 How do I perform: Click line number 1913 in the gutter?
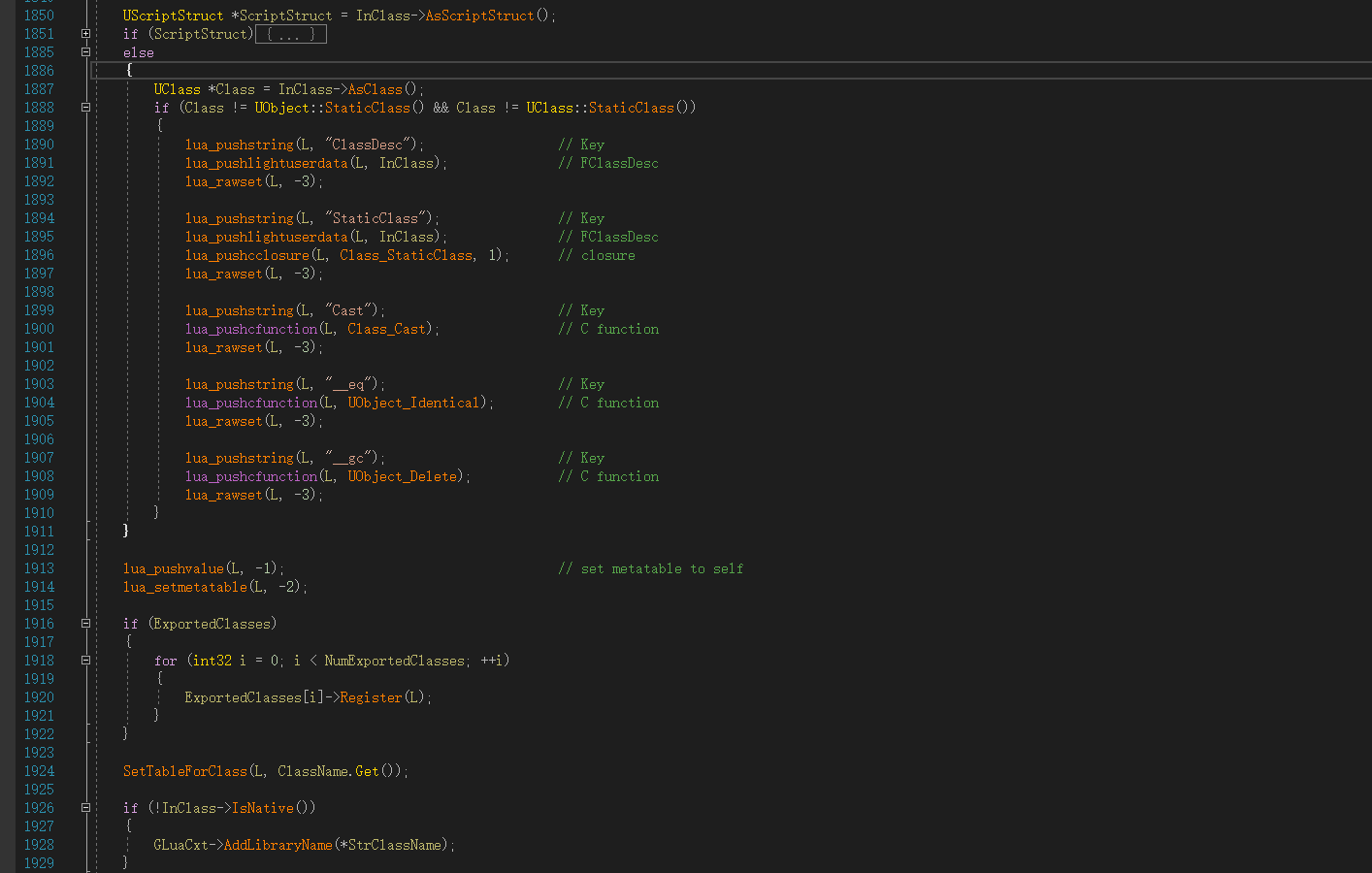(x=39, y=568)
